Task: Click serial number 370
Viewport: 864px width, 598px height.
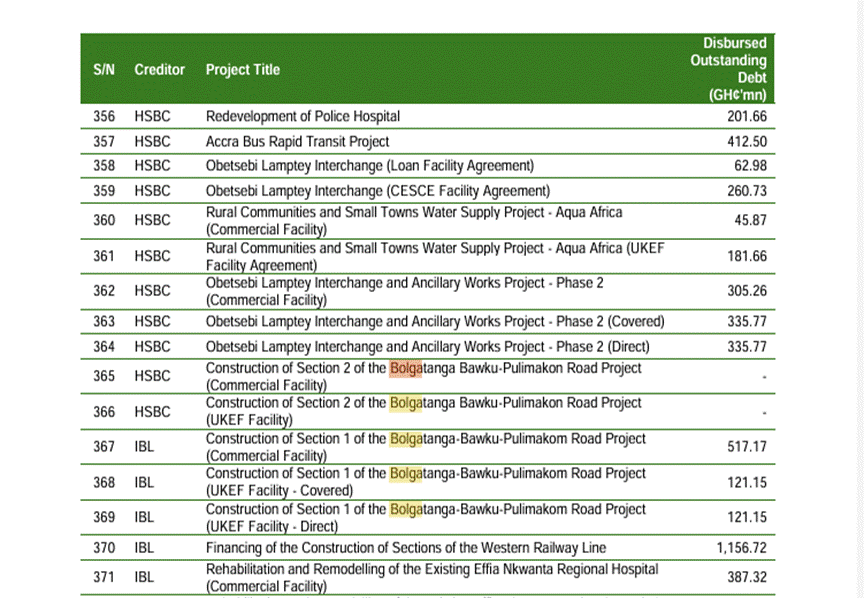Action: coord(104,548)
